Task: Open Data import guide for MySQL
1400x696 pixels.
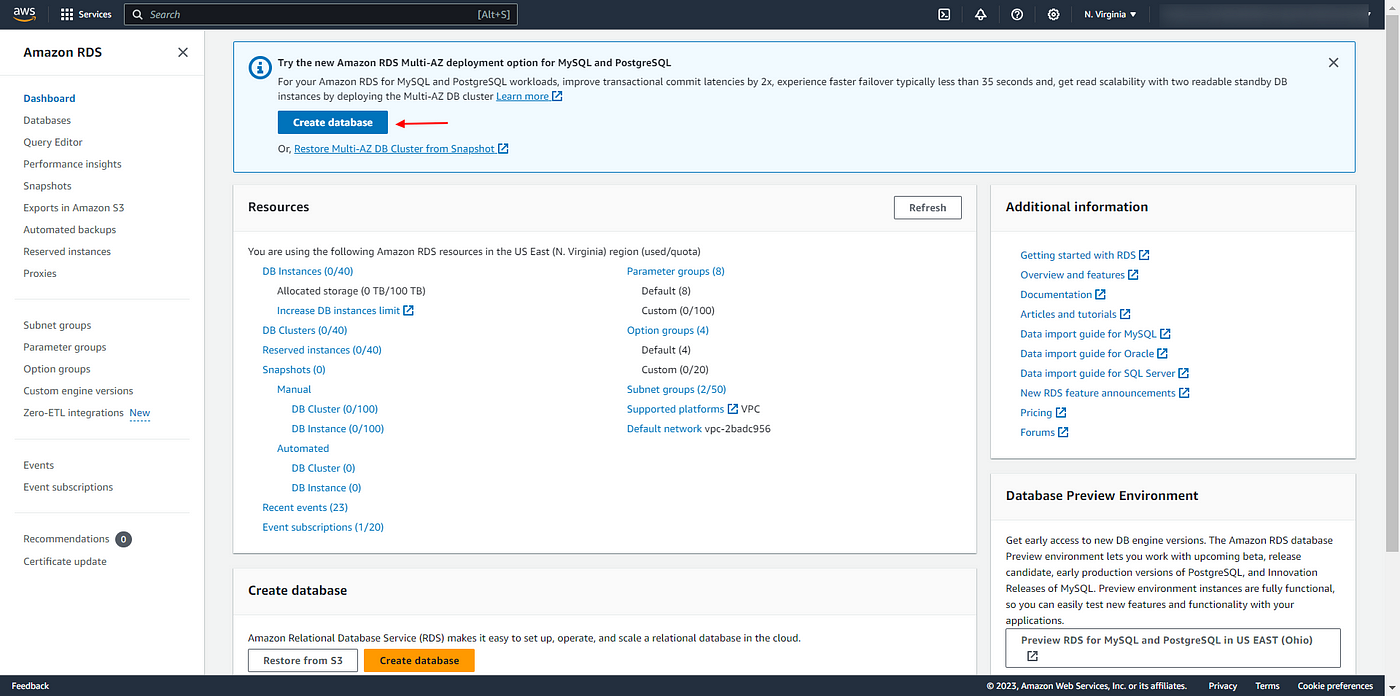Action: [1095, 334]
